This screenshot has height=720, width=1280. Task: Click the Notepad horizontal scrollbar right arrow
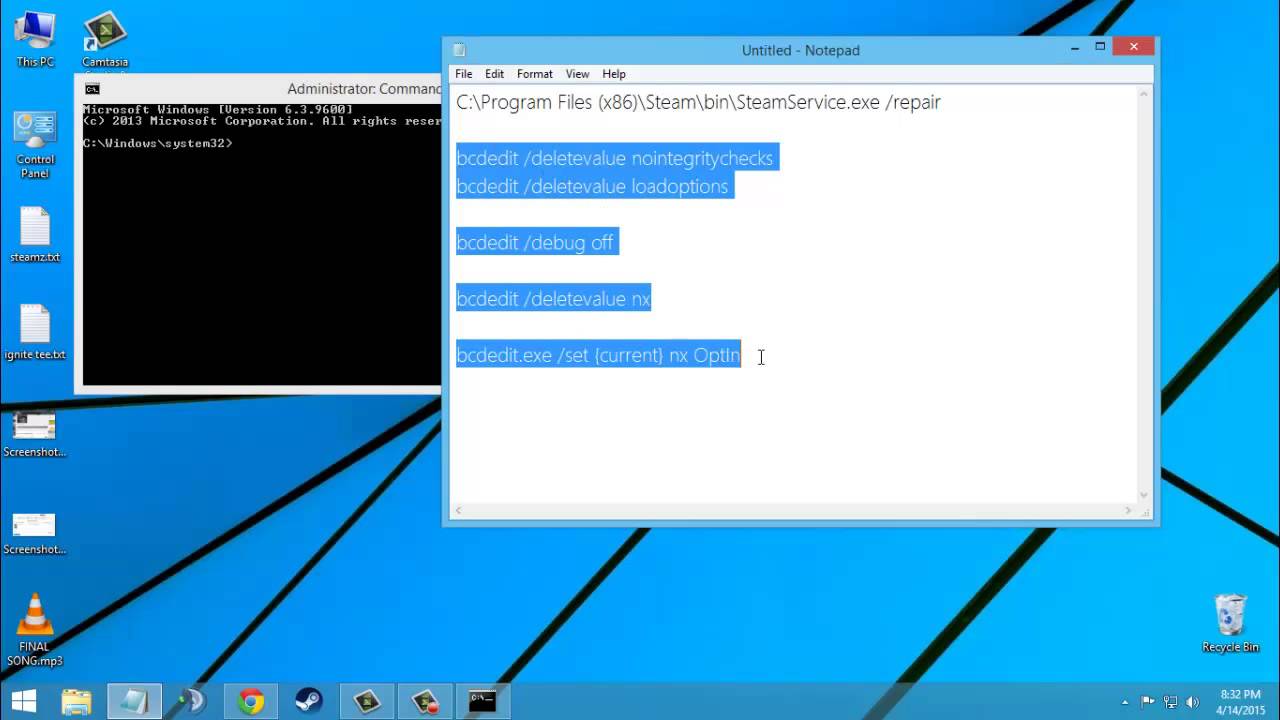(x=1128, y=511)
